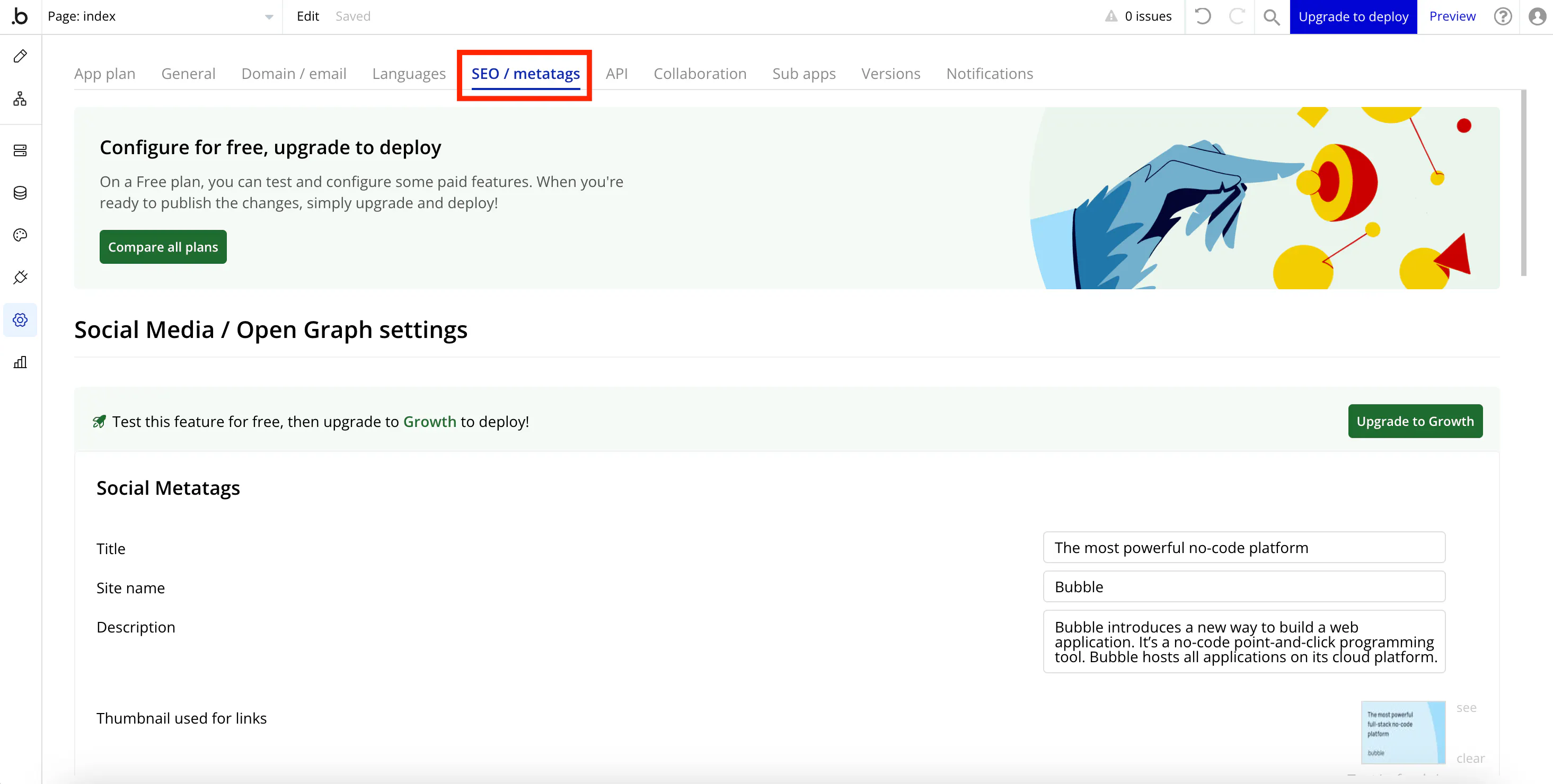Expand the Page: index dropdown
Screen dimensions: 1553x784
pos(161,16)
